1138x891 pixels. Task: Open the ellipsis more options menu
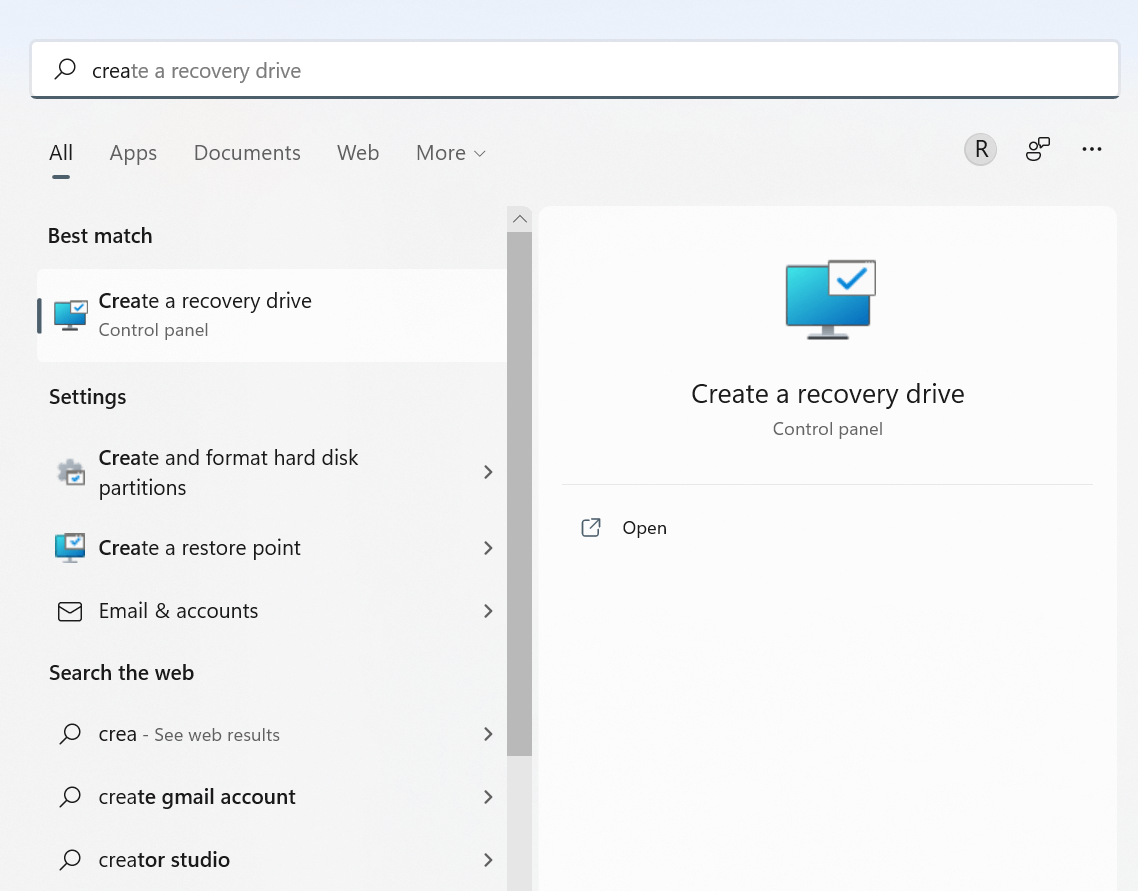click(1092, 149)
